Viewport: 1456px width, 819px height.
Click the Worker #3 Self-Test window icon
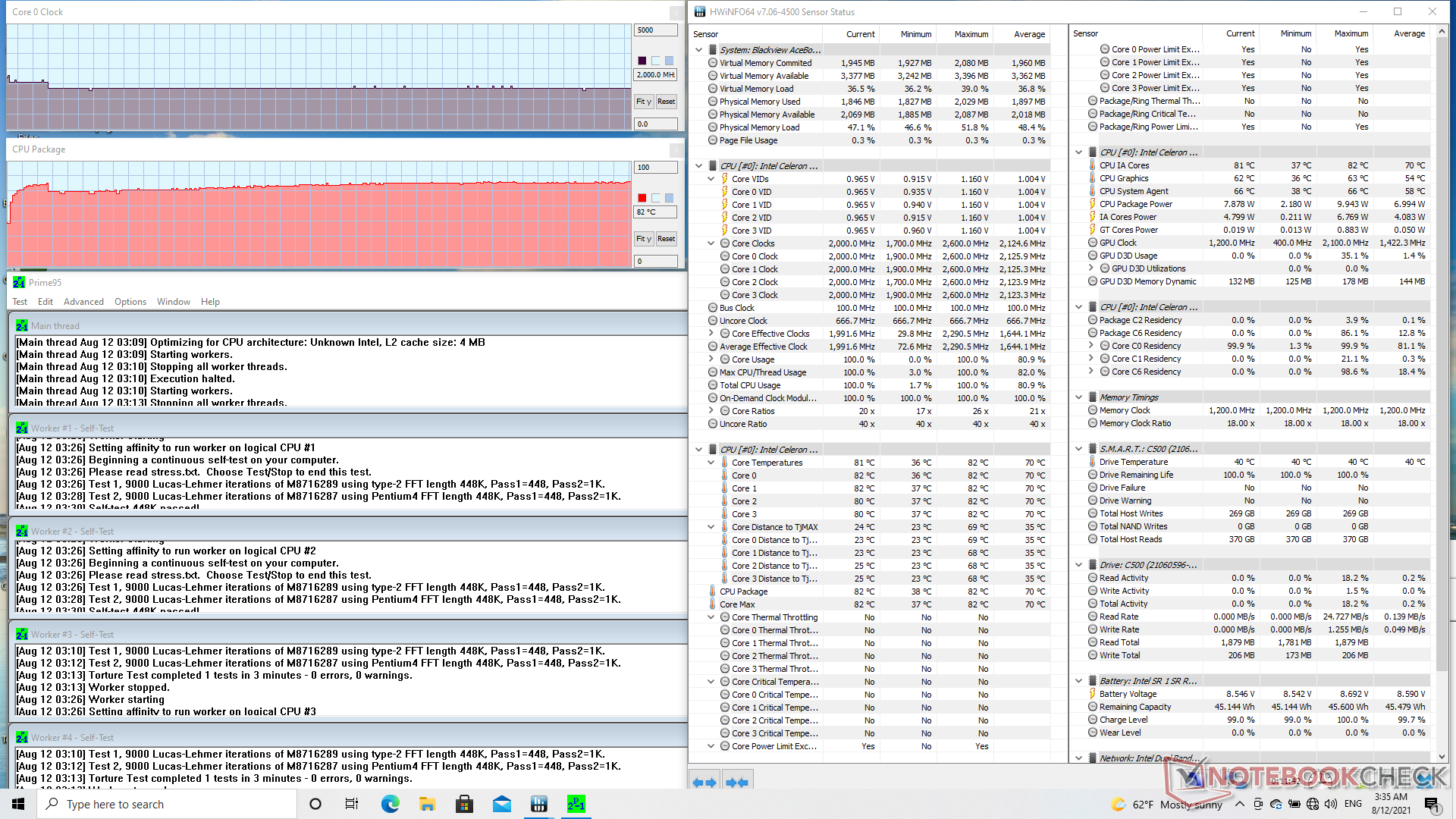tap(22, 634)
